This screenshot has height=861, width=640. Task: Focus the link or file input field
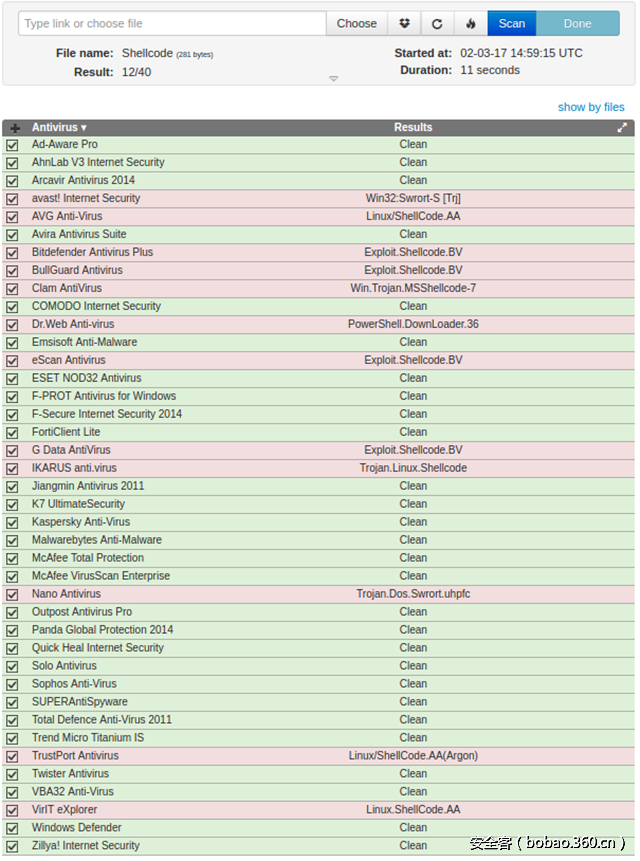pos(172,24)
